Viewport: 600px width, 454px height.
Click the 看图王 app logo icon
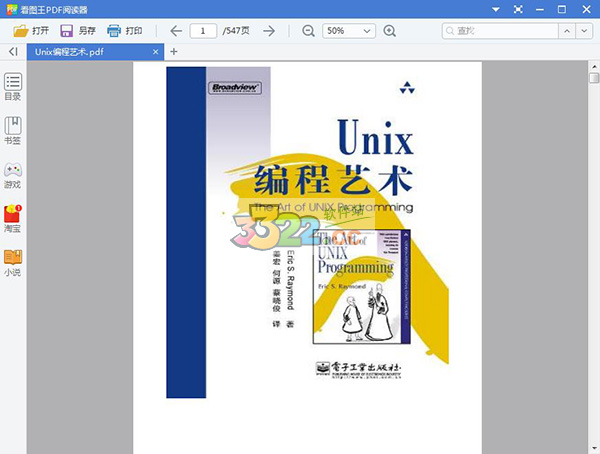point(12,9)
